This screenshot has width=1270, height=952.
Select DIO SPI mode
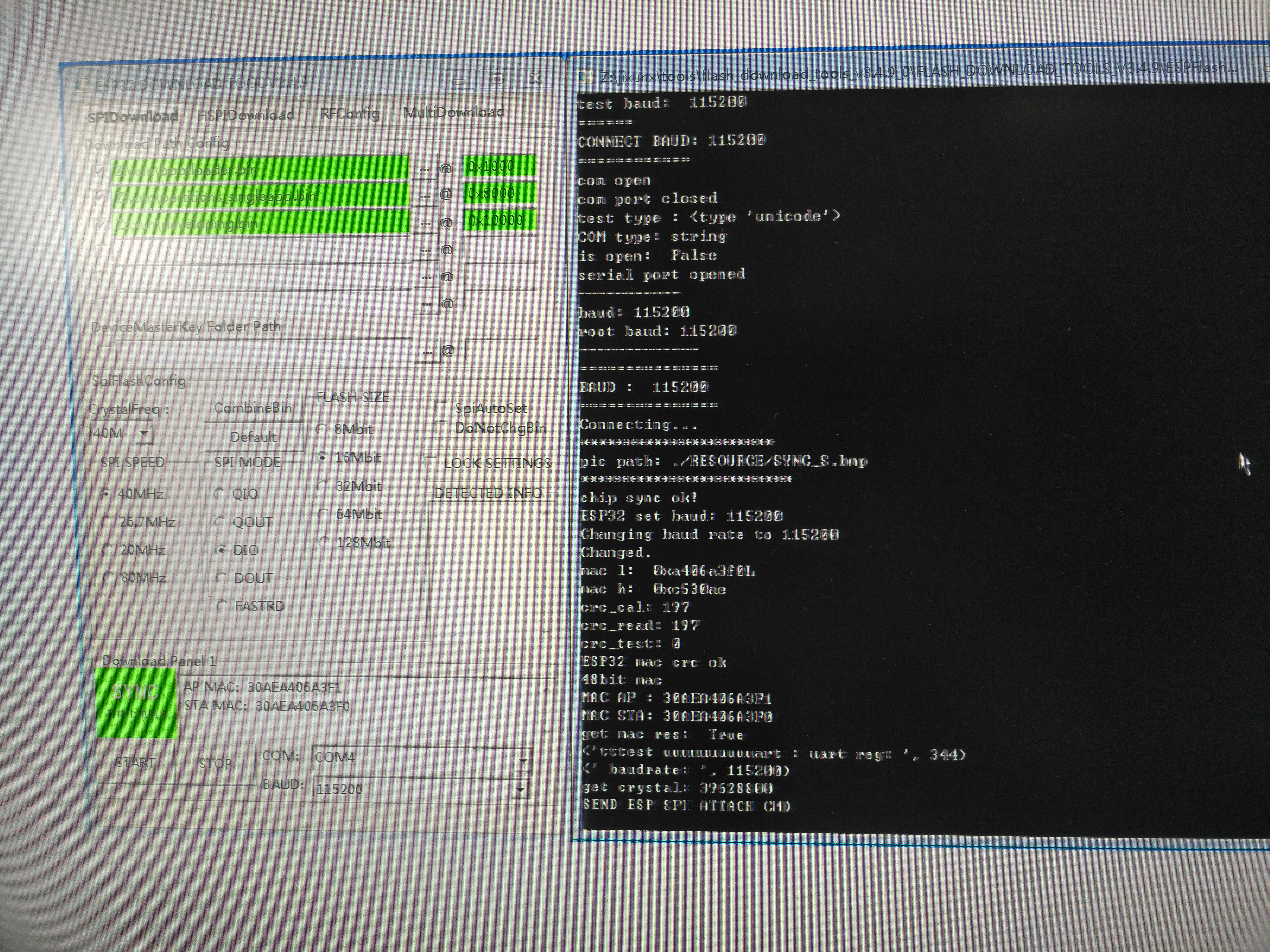coord(237,550)
